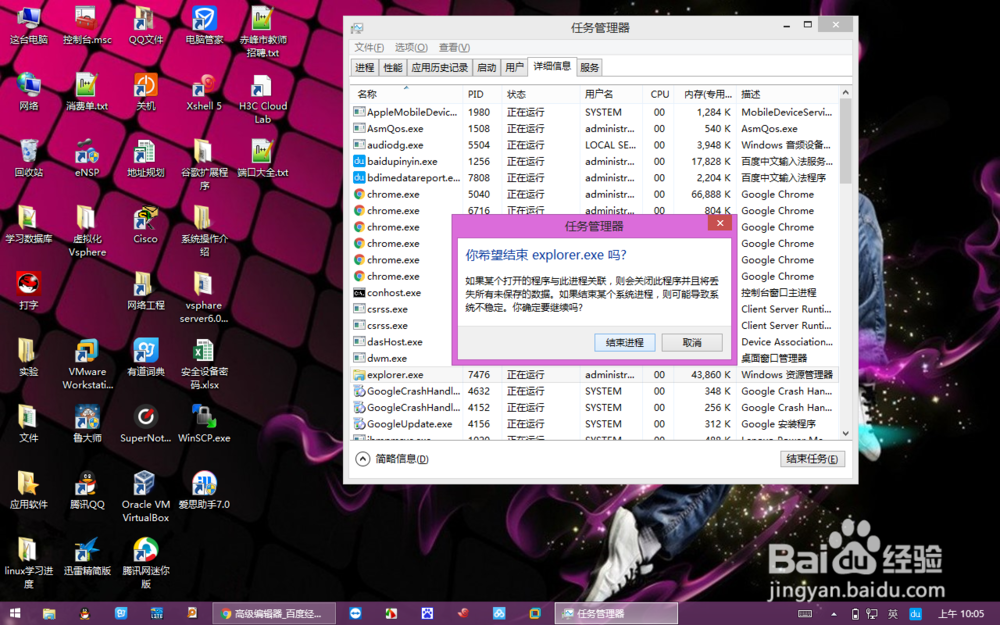Select the 关机 desktop shortcut icon
1000x625 pixels.
click(x=145, y=92)
